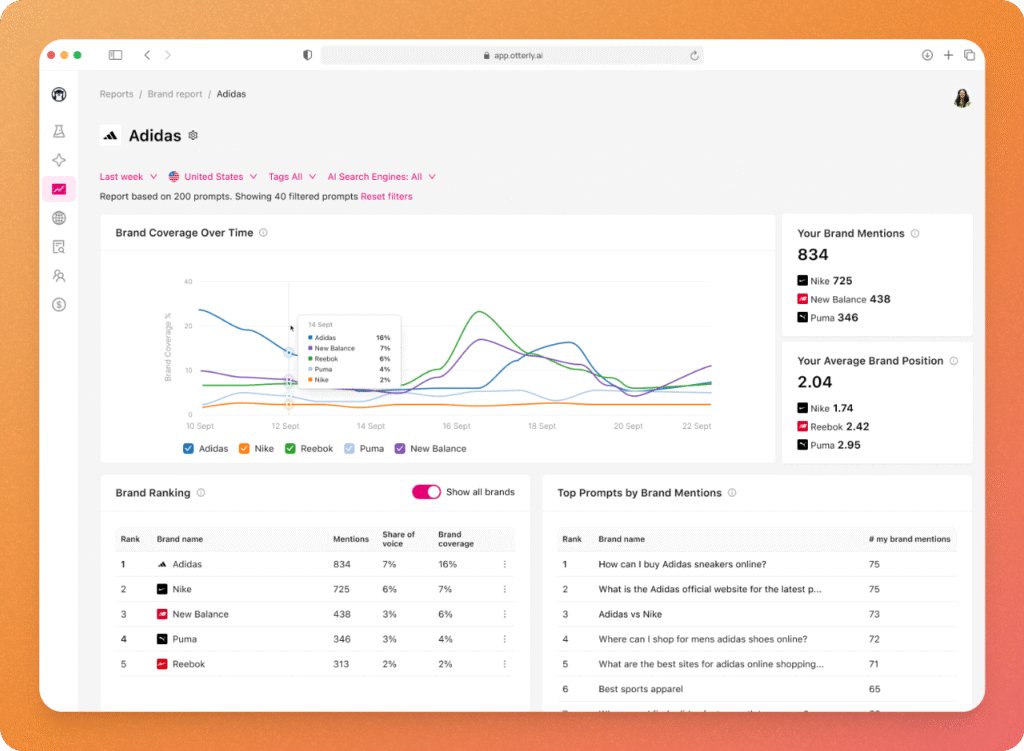
Task: Click the 14 Sept chart data point marker
Action: coord(289,352)
